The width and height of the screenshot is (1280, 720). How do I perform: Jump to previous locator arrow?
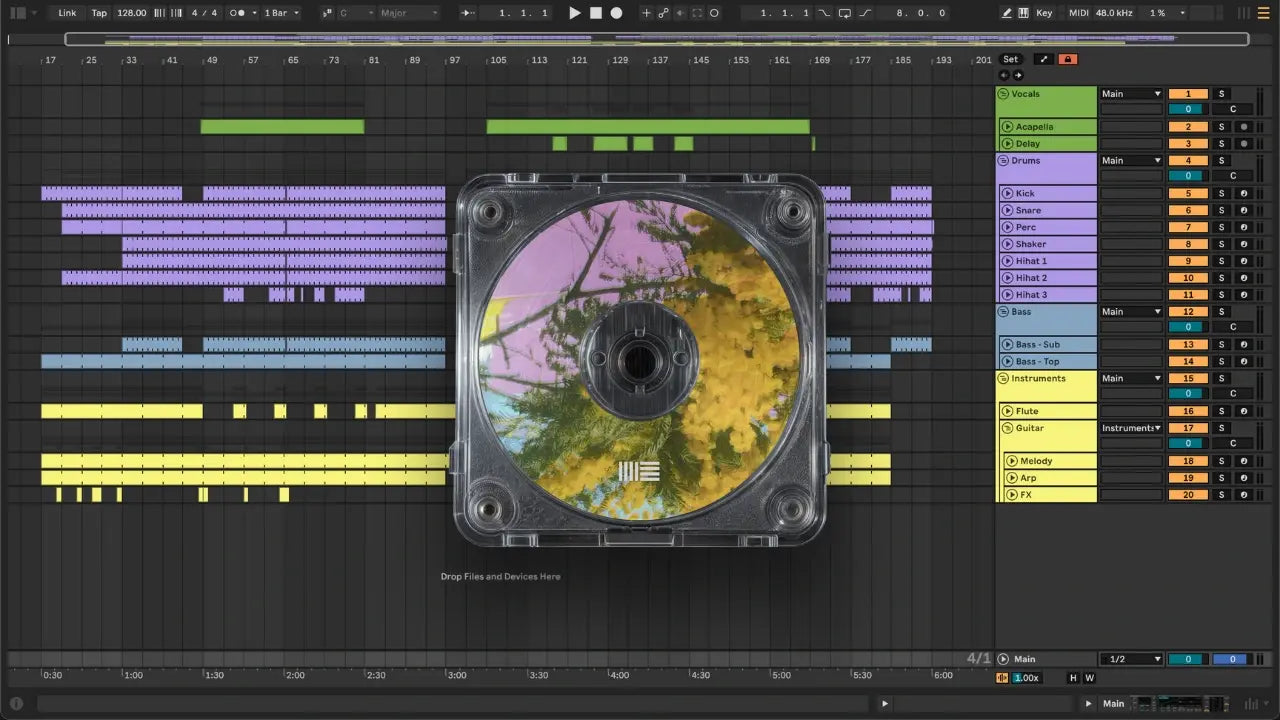(1004, 75)
